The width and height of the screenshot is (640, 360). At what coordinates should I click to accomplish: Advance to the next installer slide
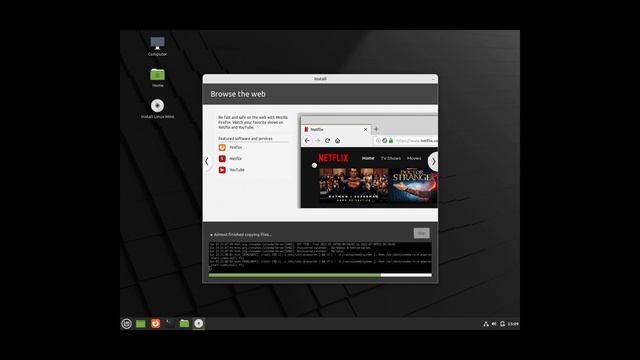coord(433,162)
